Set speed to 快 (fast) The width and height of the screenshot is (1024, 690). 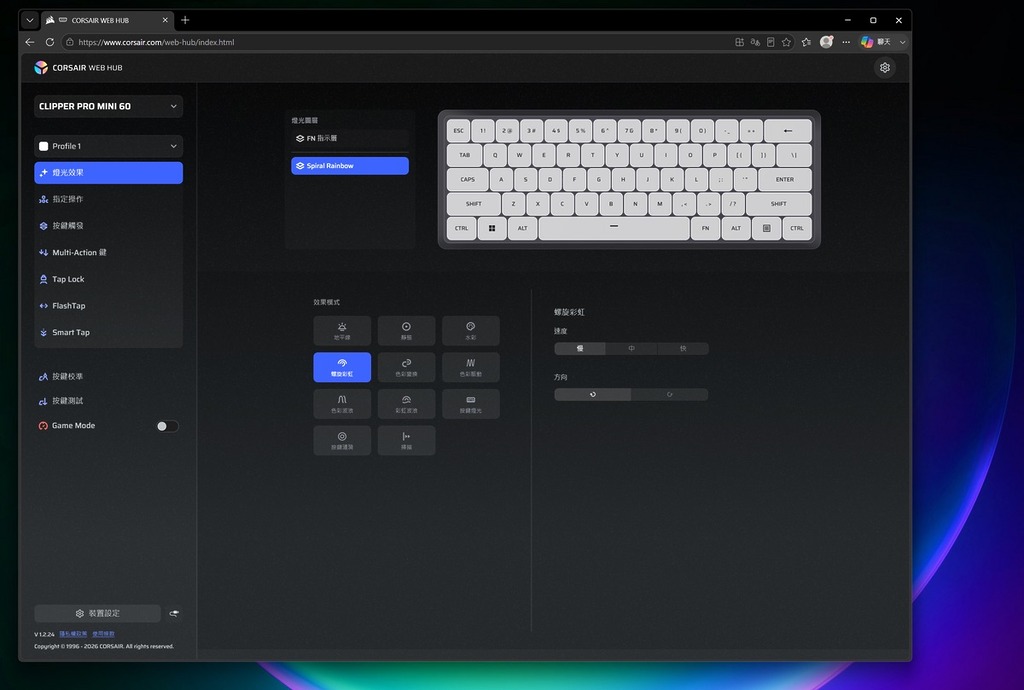coord(683,349)
